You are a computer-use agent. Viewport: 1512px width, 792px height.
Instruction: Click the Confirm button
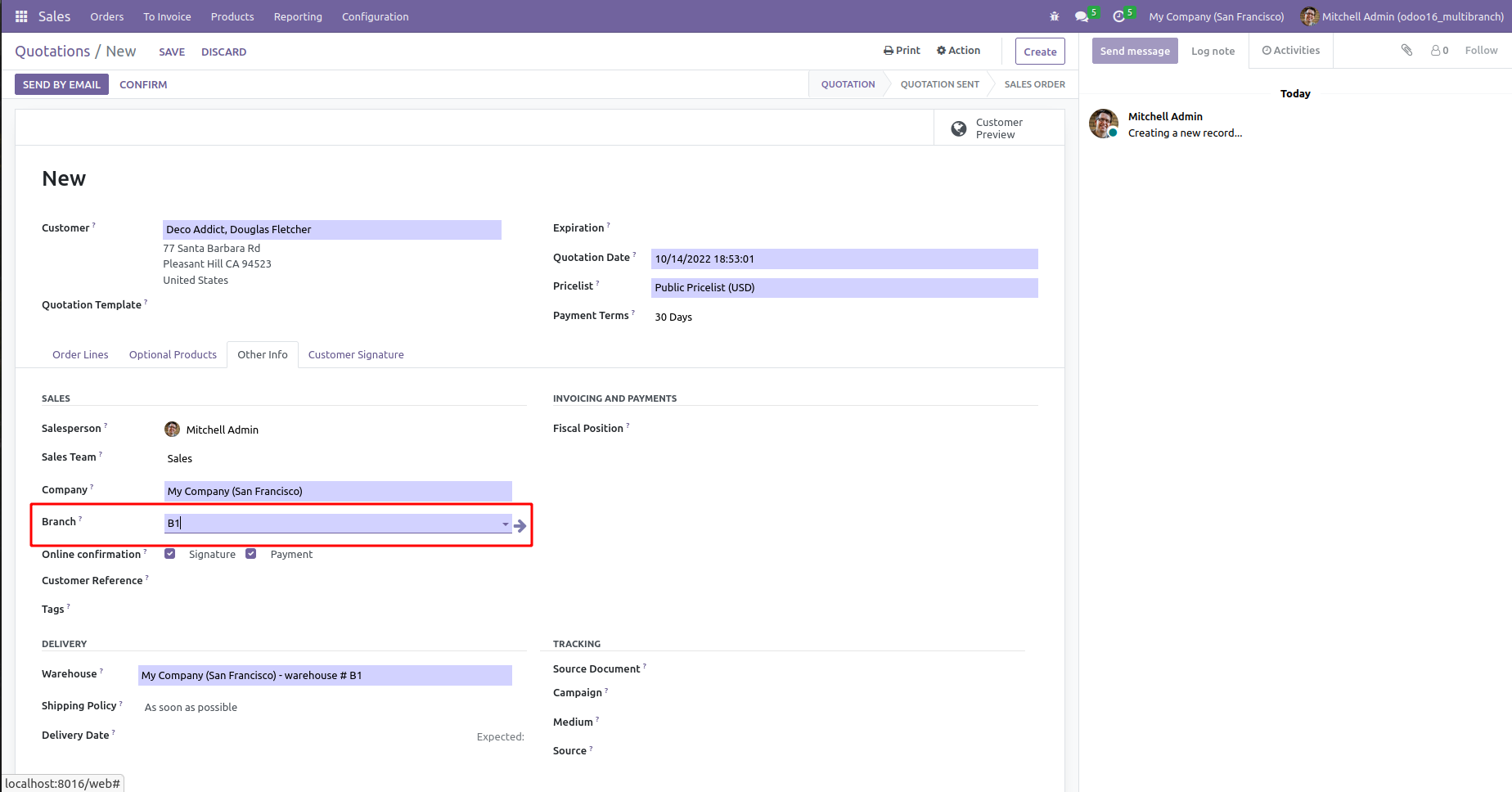click(x=143, y=84)
